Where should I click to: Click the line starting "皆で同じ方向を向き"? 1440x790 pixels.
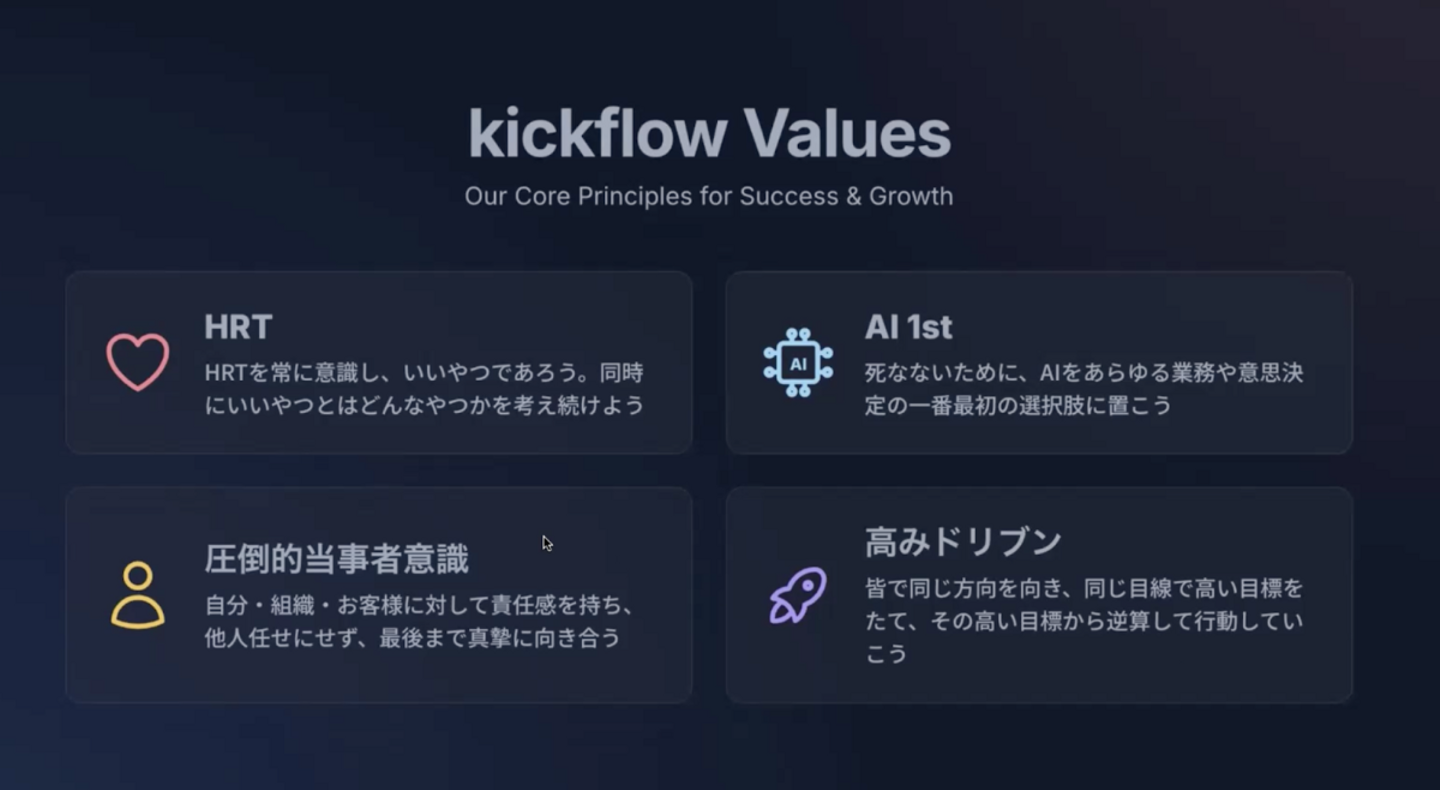[1084, 588]
